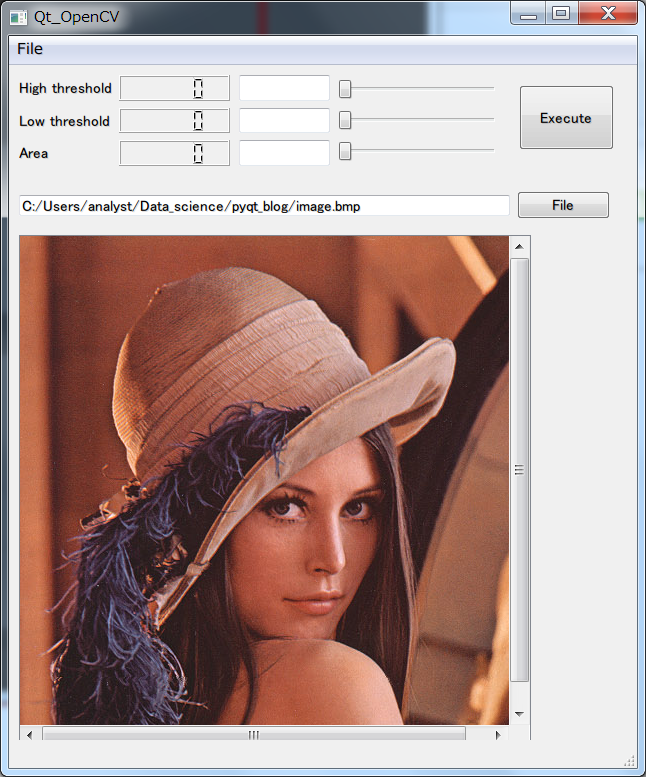Click the horizontal scrollbar left arrow
This screenshot has height=777, width=646.
29,735
